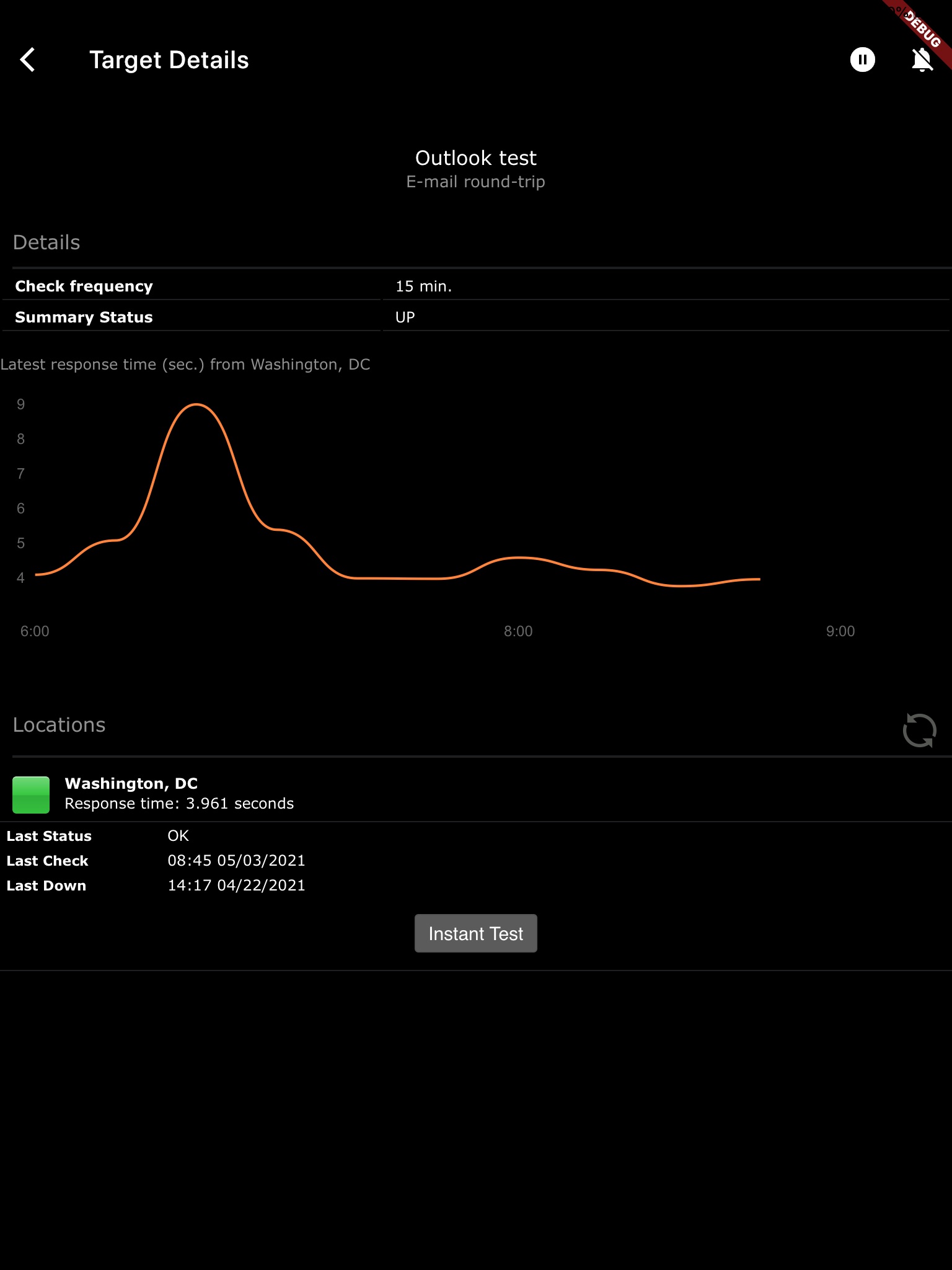Screen dimensions: 952x1270
Task: Click the Last Status label
Action: click(x=49, y=836)
